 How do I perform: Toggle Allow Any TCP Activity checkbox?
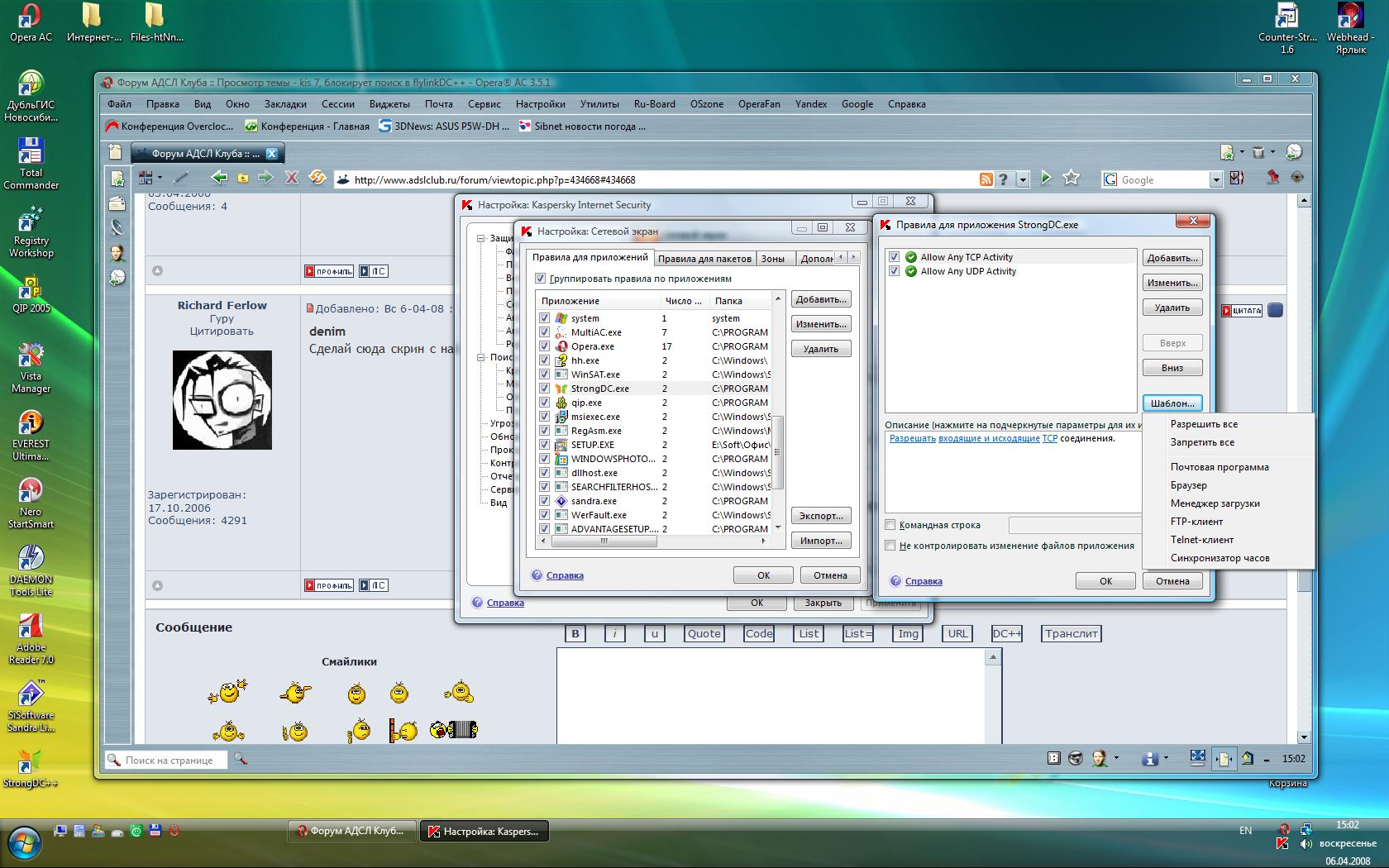coord(894,257)
